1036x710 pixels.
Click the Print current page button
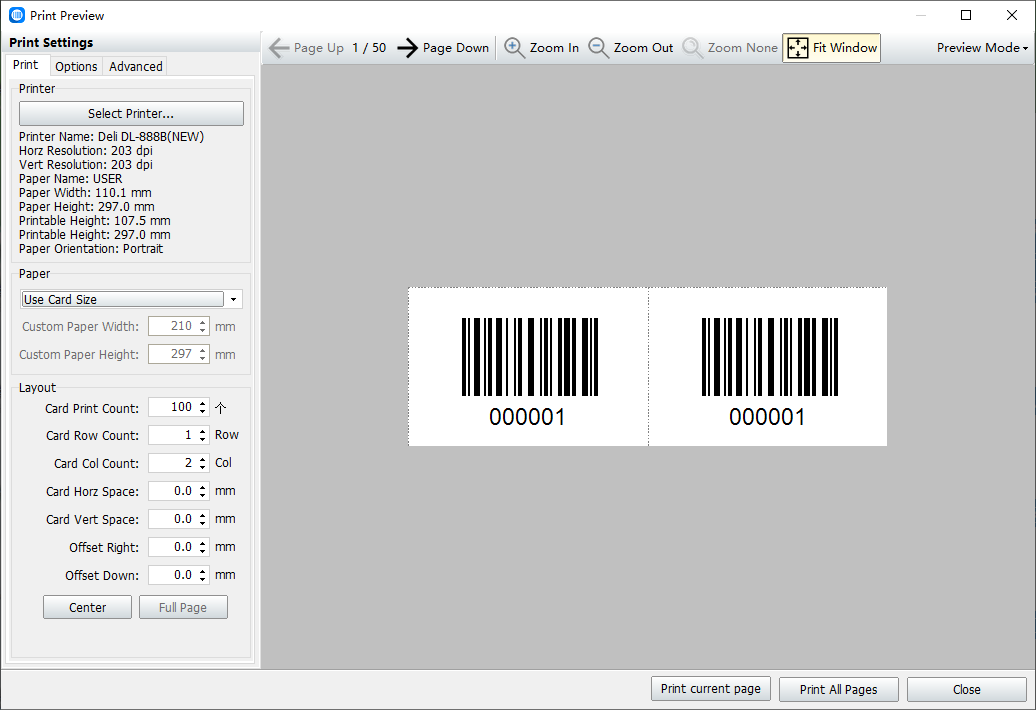click(x=711, y=689)
